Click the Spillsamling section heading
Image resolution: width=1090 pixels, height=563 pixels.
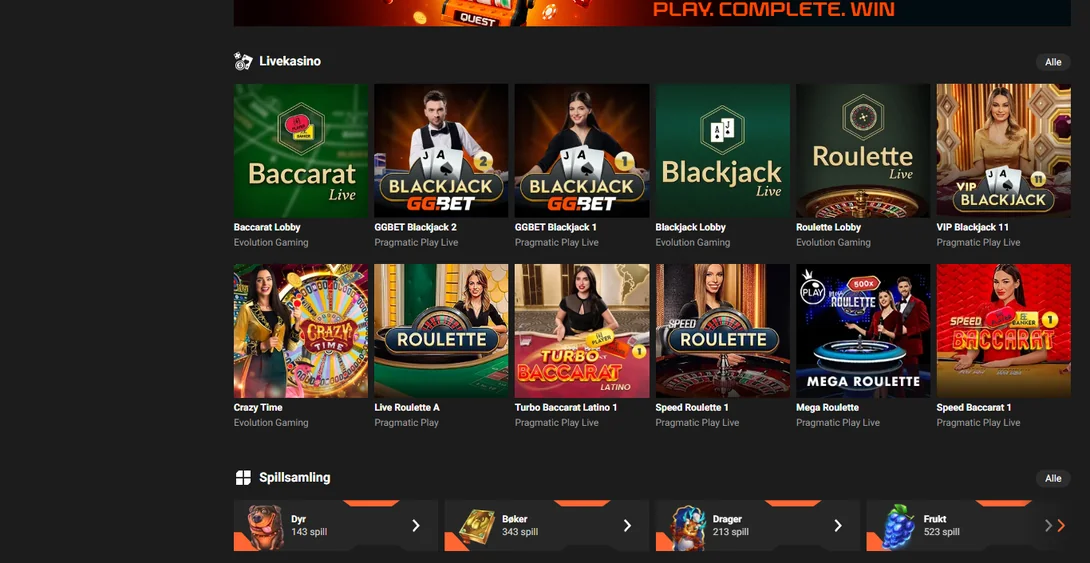point(295,478)
